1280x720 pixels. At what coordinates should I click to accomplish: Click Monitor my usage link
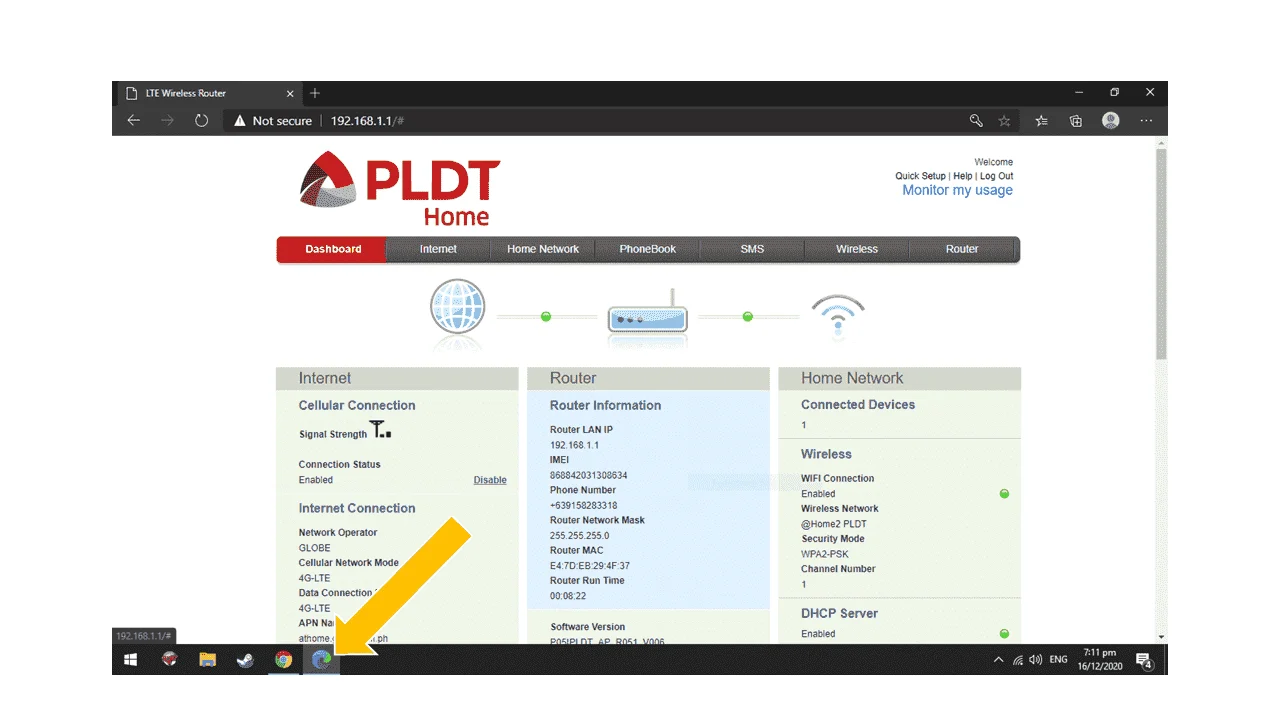tap(957, 190)
